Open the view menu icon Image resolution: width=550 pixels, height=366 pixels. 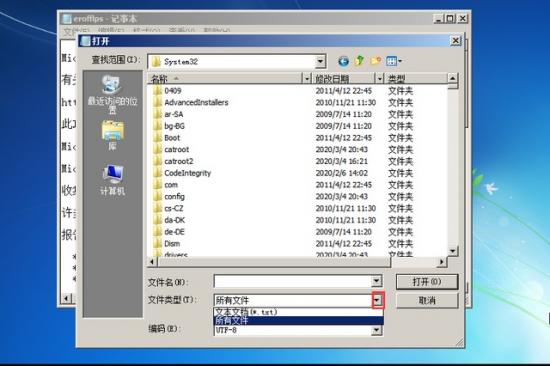pos(394,61)
